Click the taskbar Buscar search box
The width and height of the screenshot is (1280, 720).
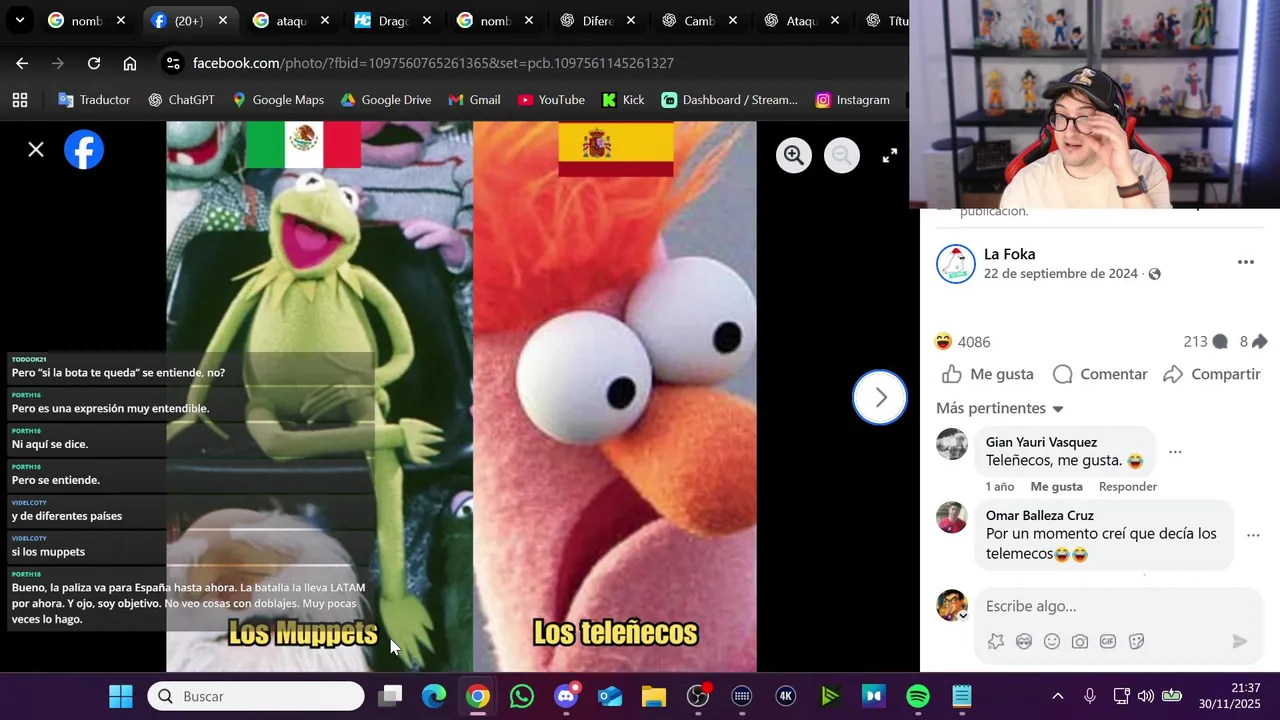pos(256,696)
